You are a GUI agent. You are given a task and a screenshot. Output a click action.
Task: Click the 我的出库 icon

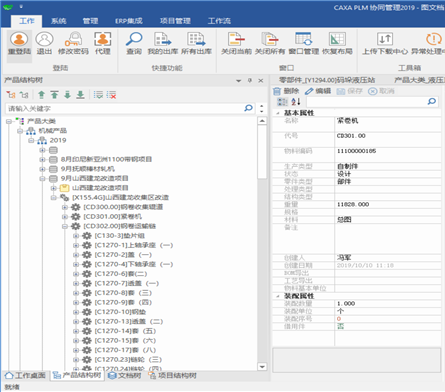(163, 43)
